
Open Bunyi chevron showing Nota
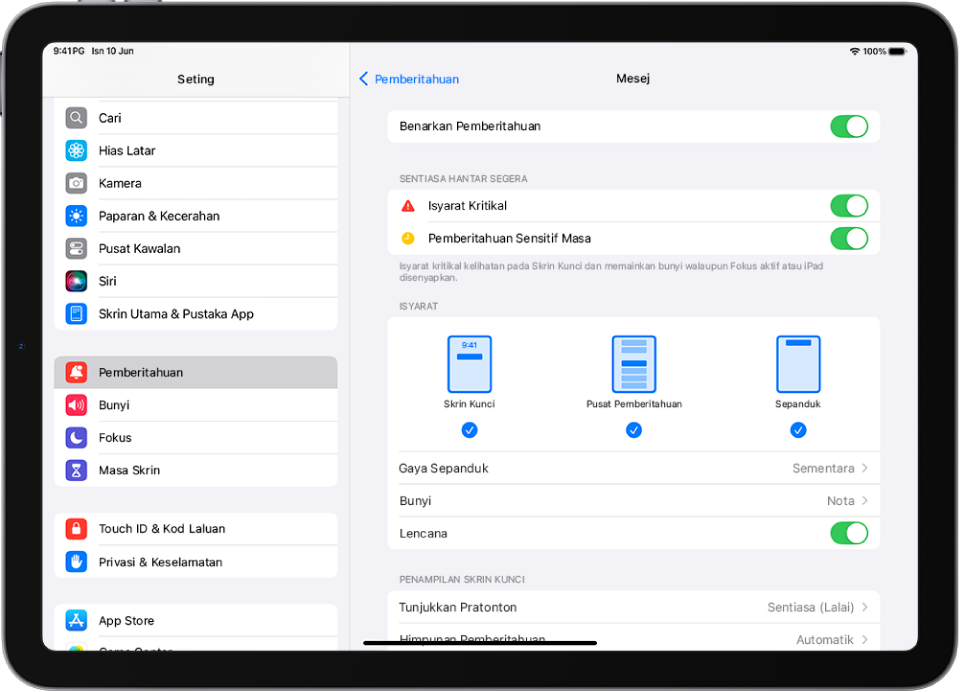click(864, 500)
